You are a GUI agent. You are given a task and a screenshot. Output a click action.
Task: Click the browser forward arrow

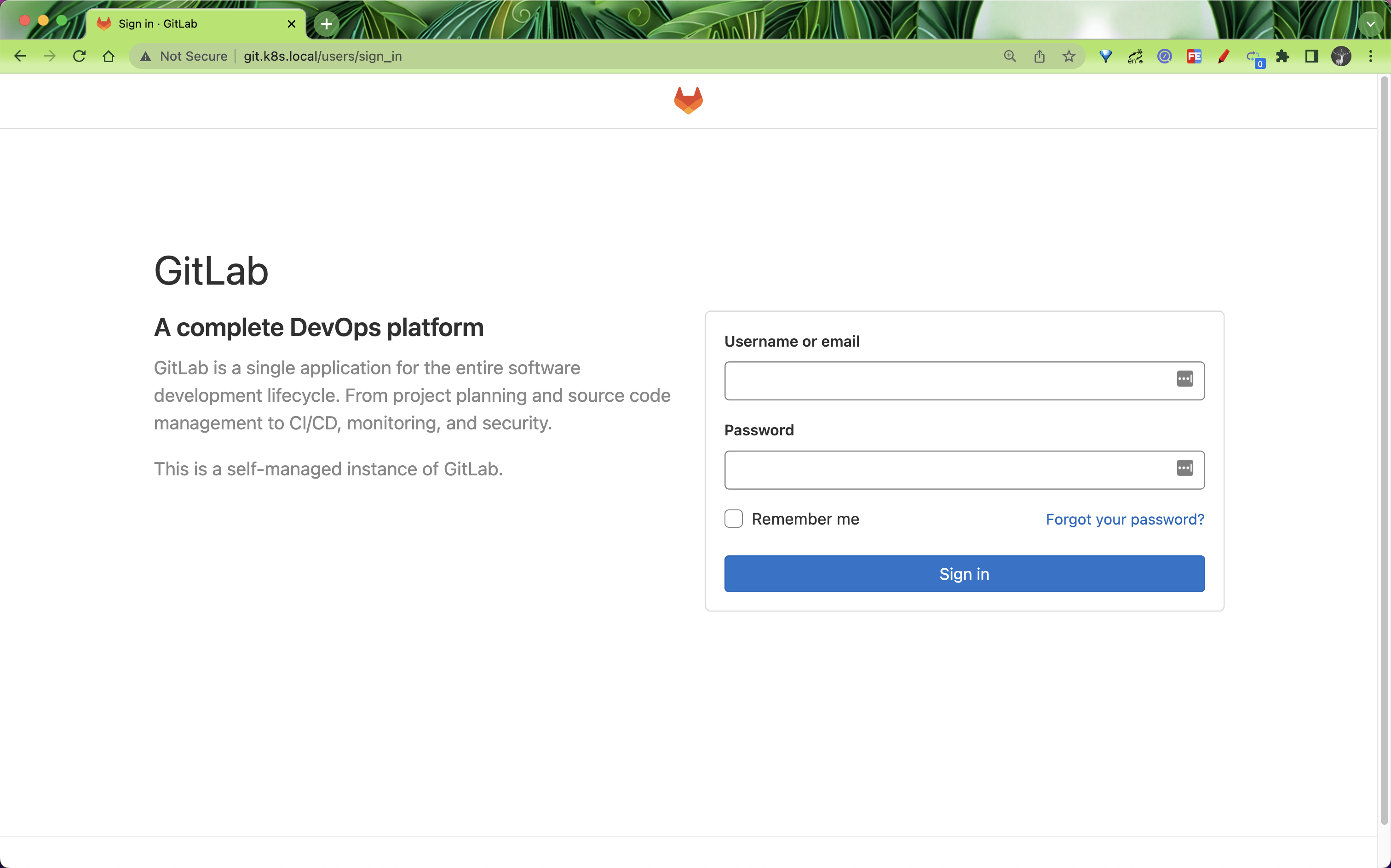[50, 56]
